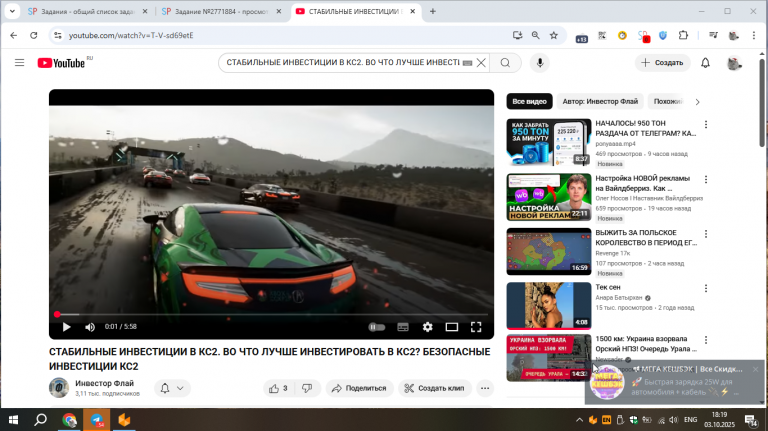The height and width of the screenshot is (431, 768).
Task: Open options for the 950 ТОН video
Action: [x=706, y=124]
